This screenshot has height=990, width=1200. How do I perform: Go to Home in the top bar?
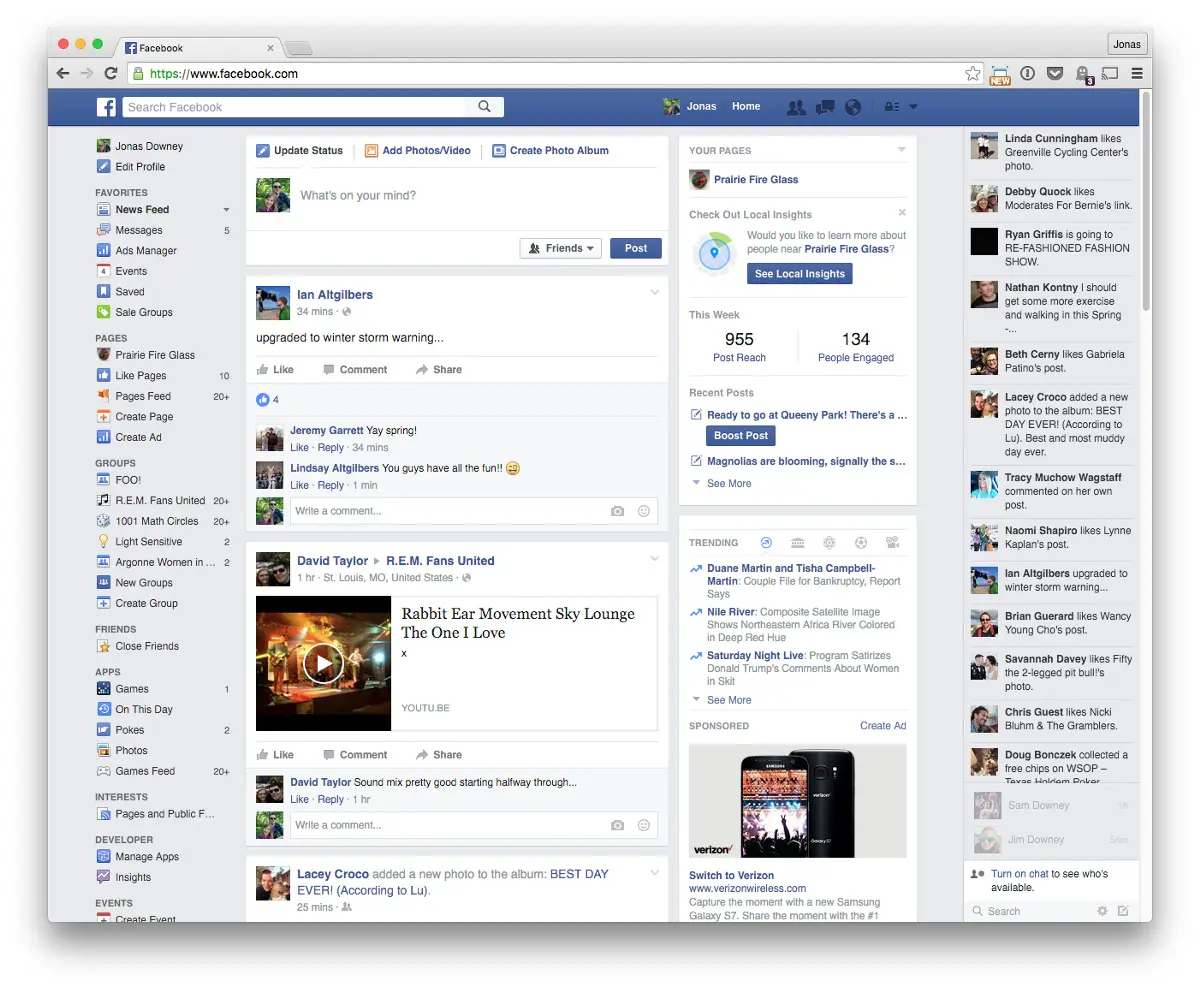[746, 107]
